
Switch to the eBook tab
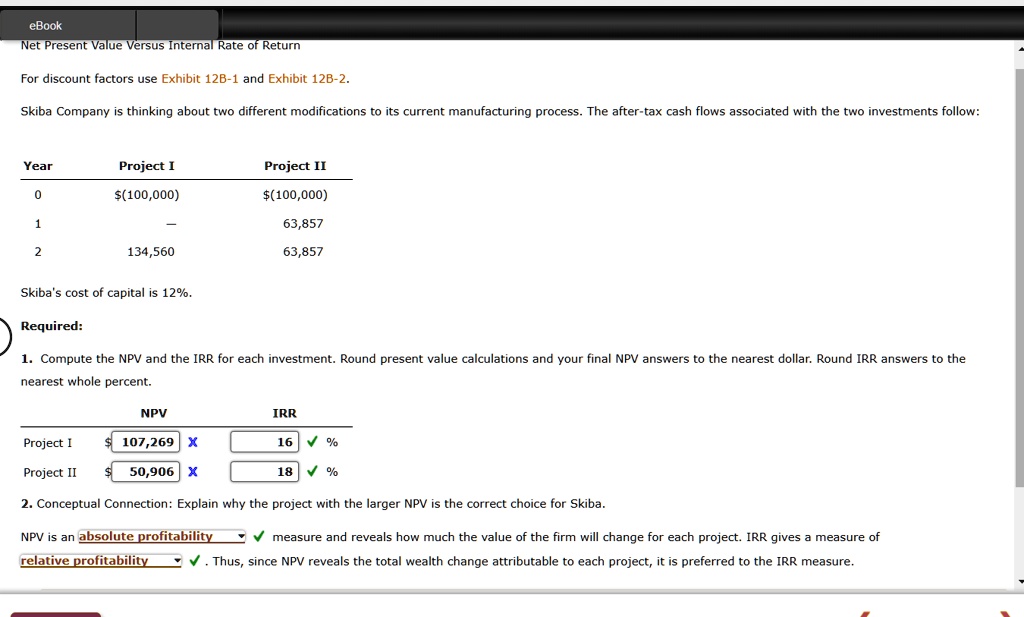[44, 26]
